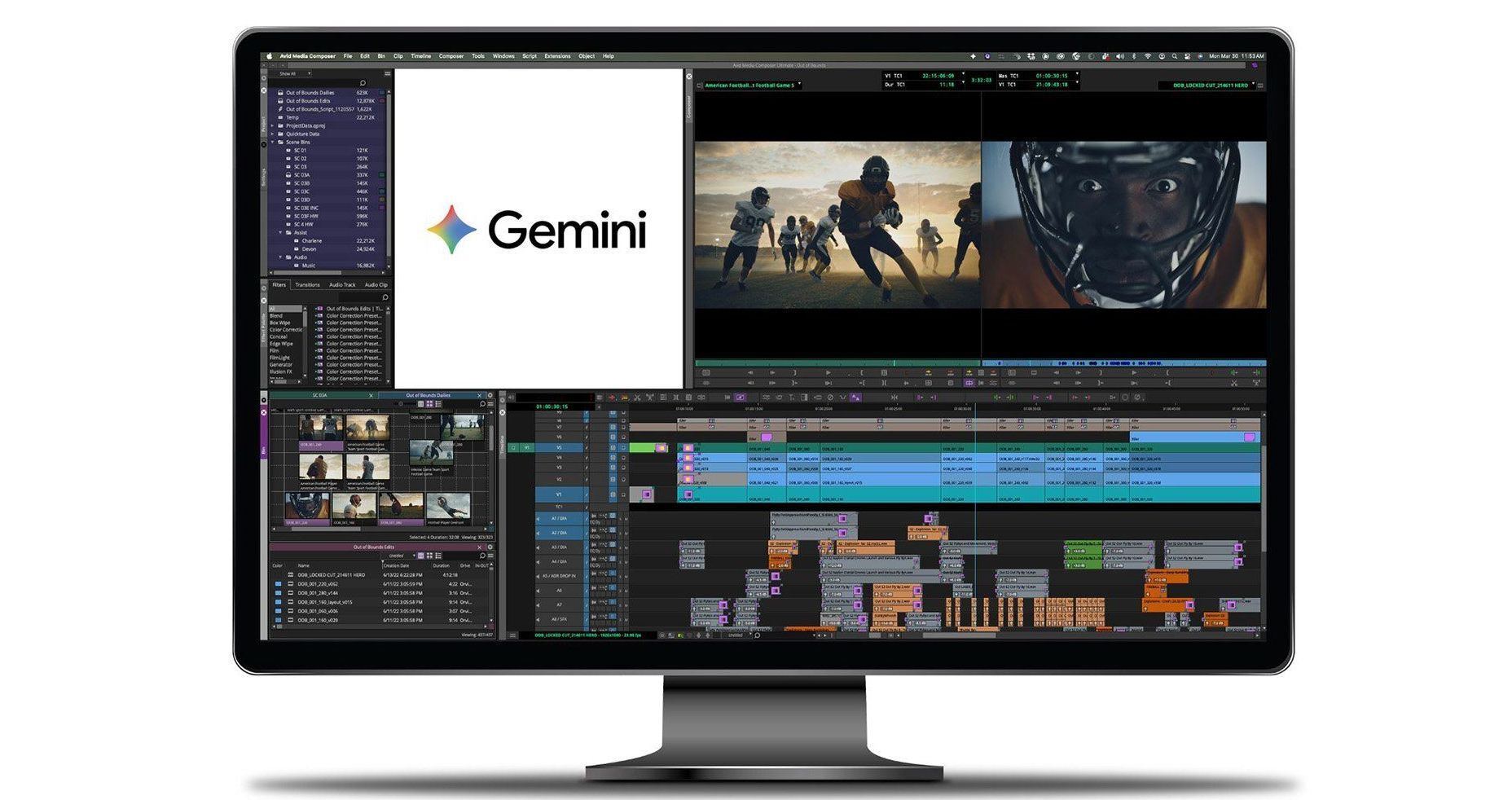Click the red record icon in timeline toolbar
Image resolution: width=1512 pixels, height=800 pixels.
[x=612, y=398]
